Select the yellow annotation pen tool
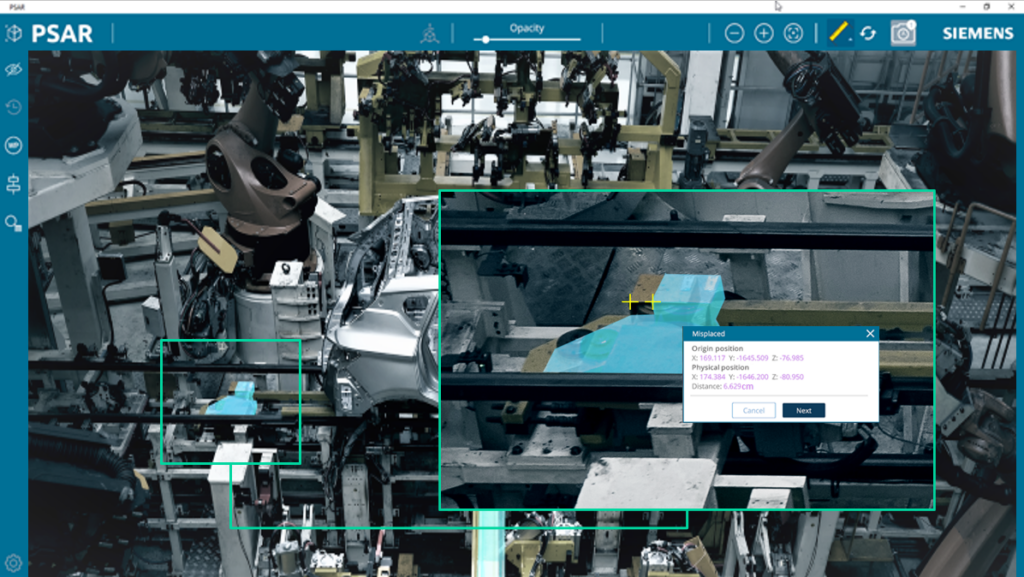This screenshot has width=1024, height=577. coord(839,32)
